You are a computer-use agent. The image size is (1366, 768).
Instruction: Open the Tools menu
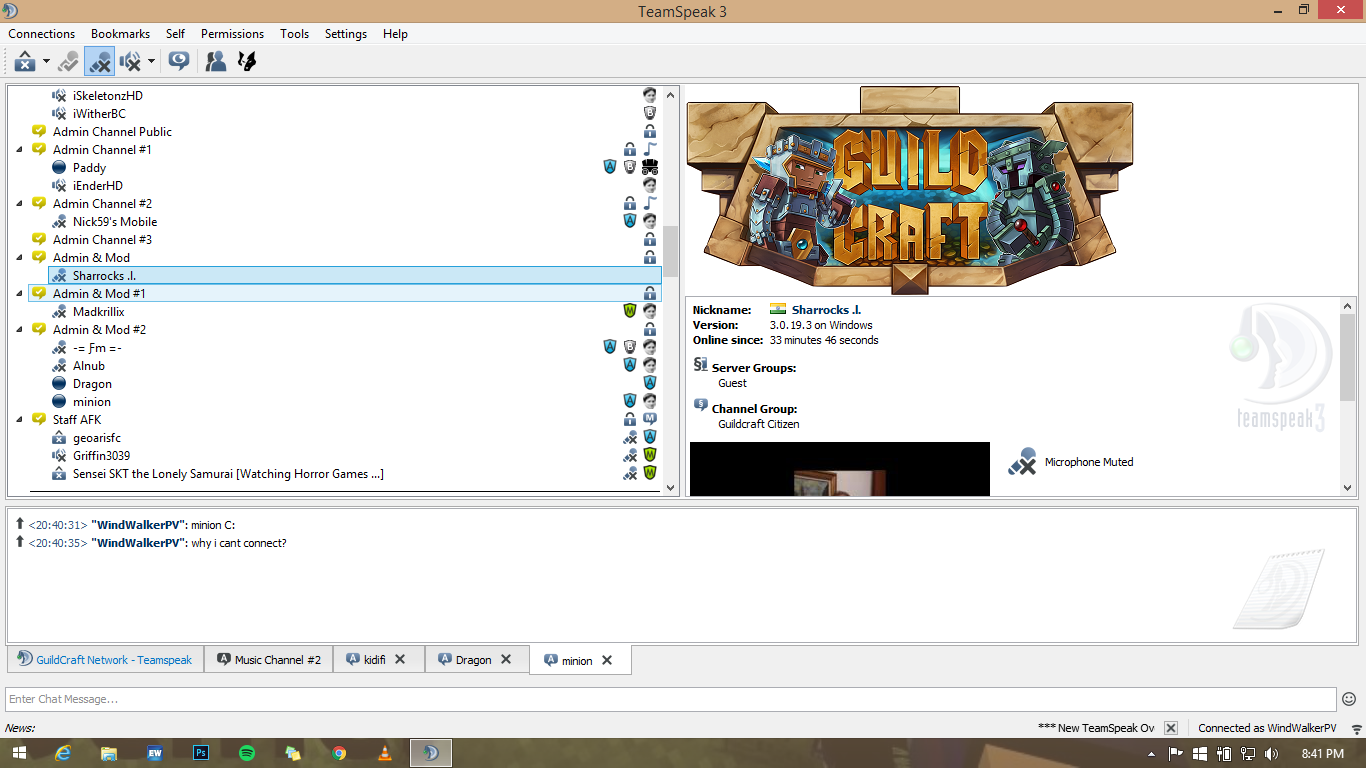tap(294, 34)
